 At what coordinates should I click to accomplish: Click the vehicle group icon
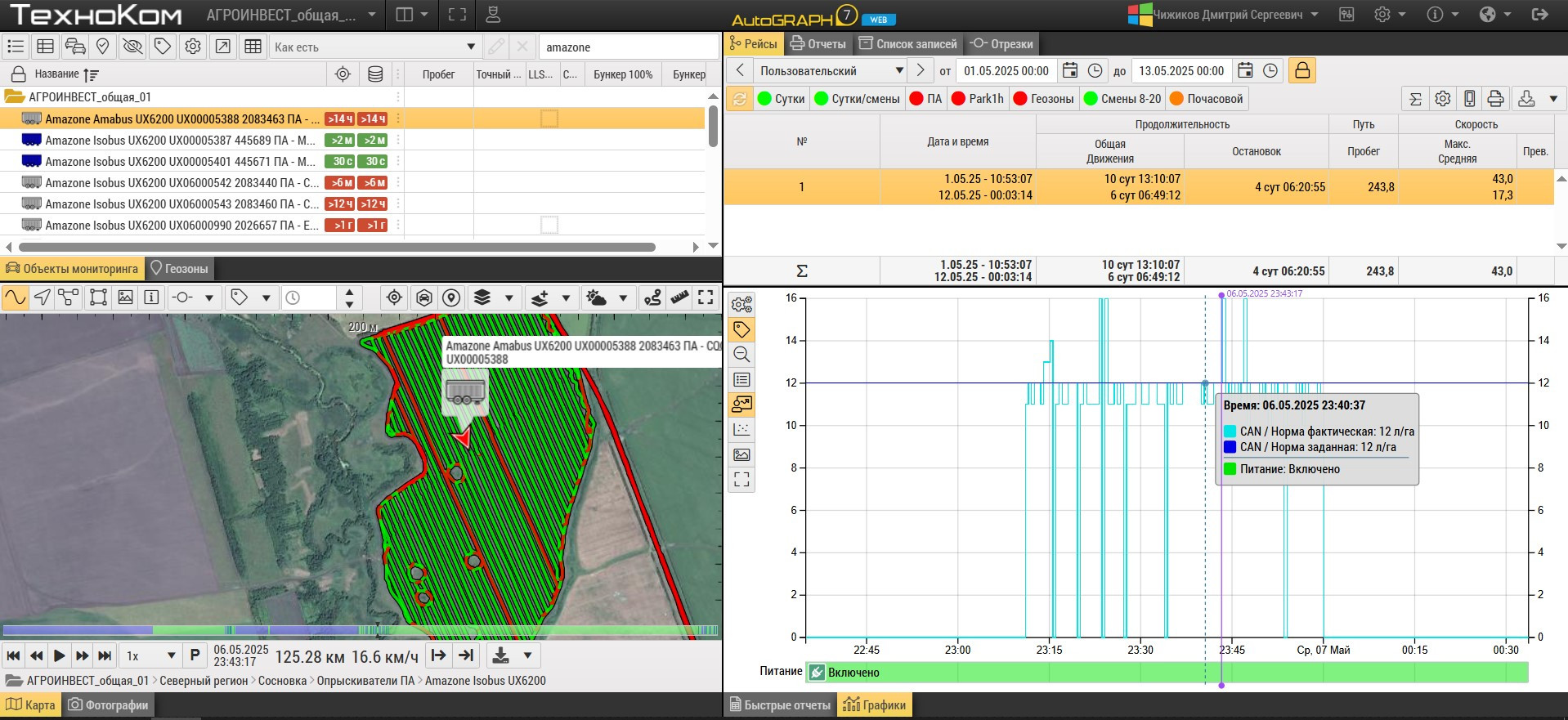[75, 47]
